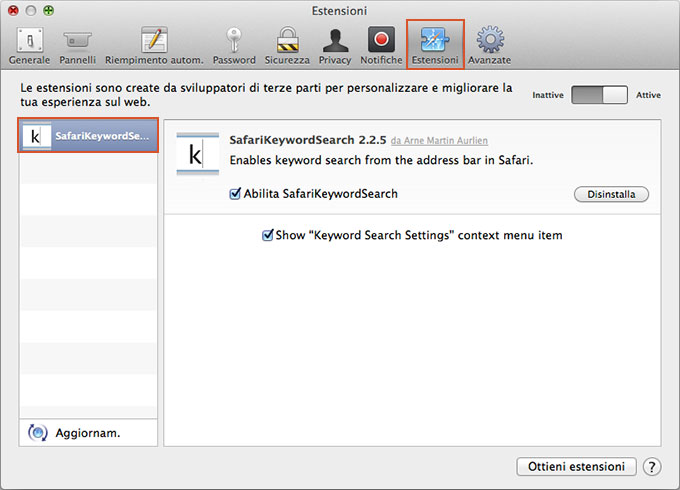Open the Sicurezza preferences pane
The image size is (680, 490).
click(x=287, y=46)
